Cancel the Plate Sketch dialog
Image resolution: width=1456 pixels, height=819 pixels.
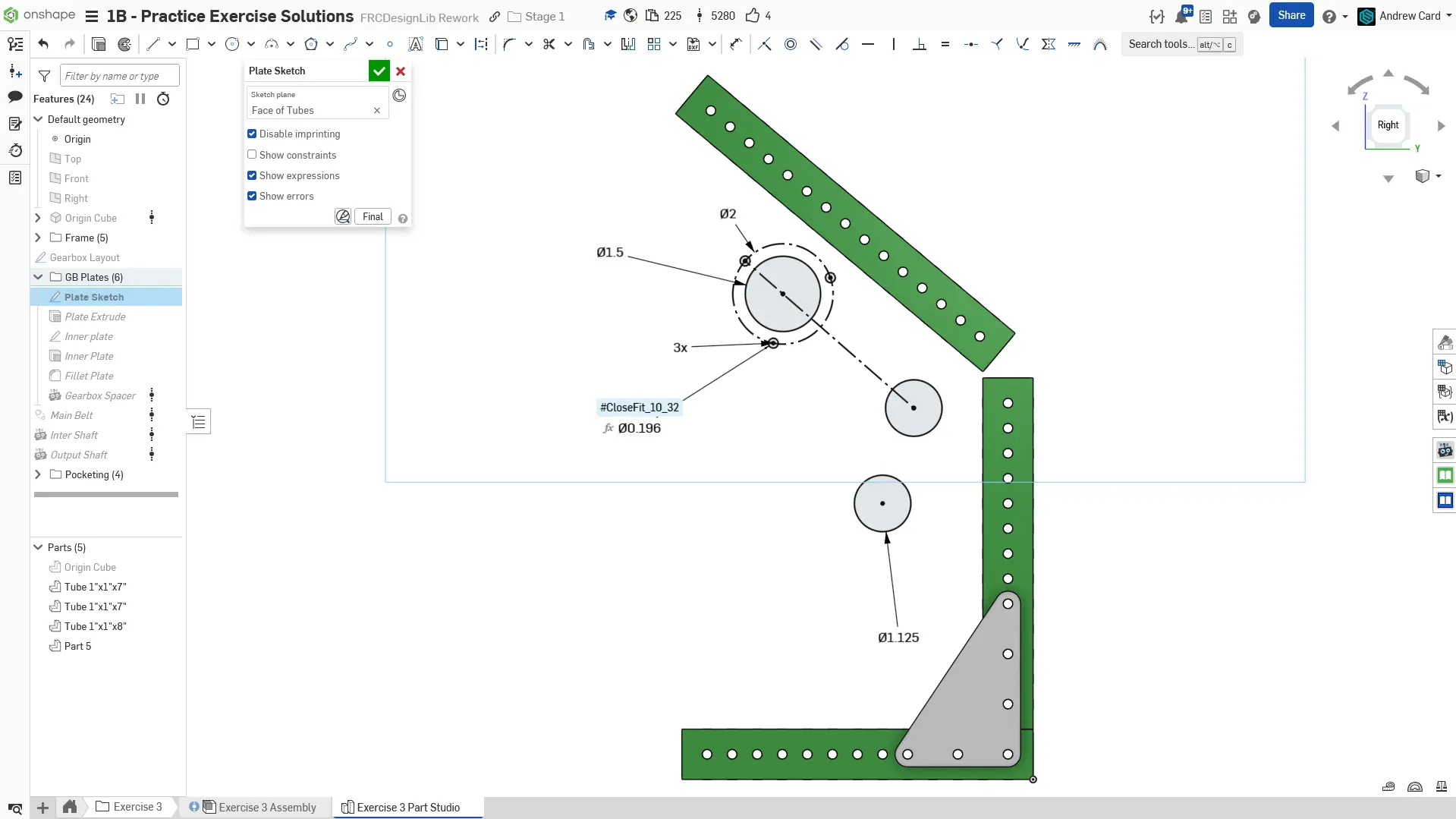coord(401,71)
